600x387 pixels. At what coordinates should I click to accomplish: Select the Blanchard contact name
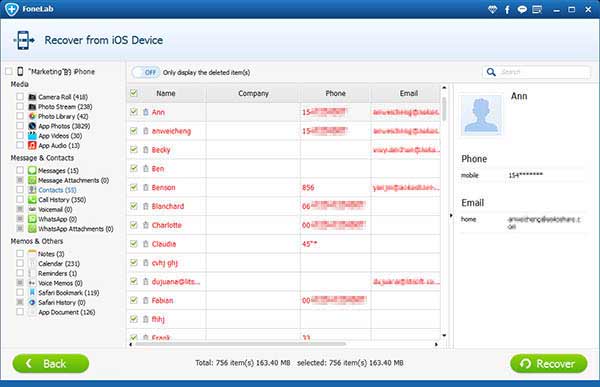pos(168,206)
